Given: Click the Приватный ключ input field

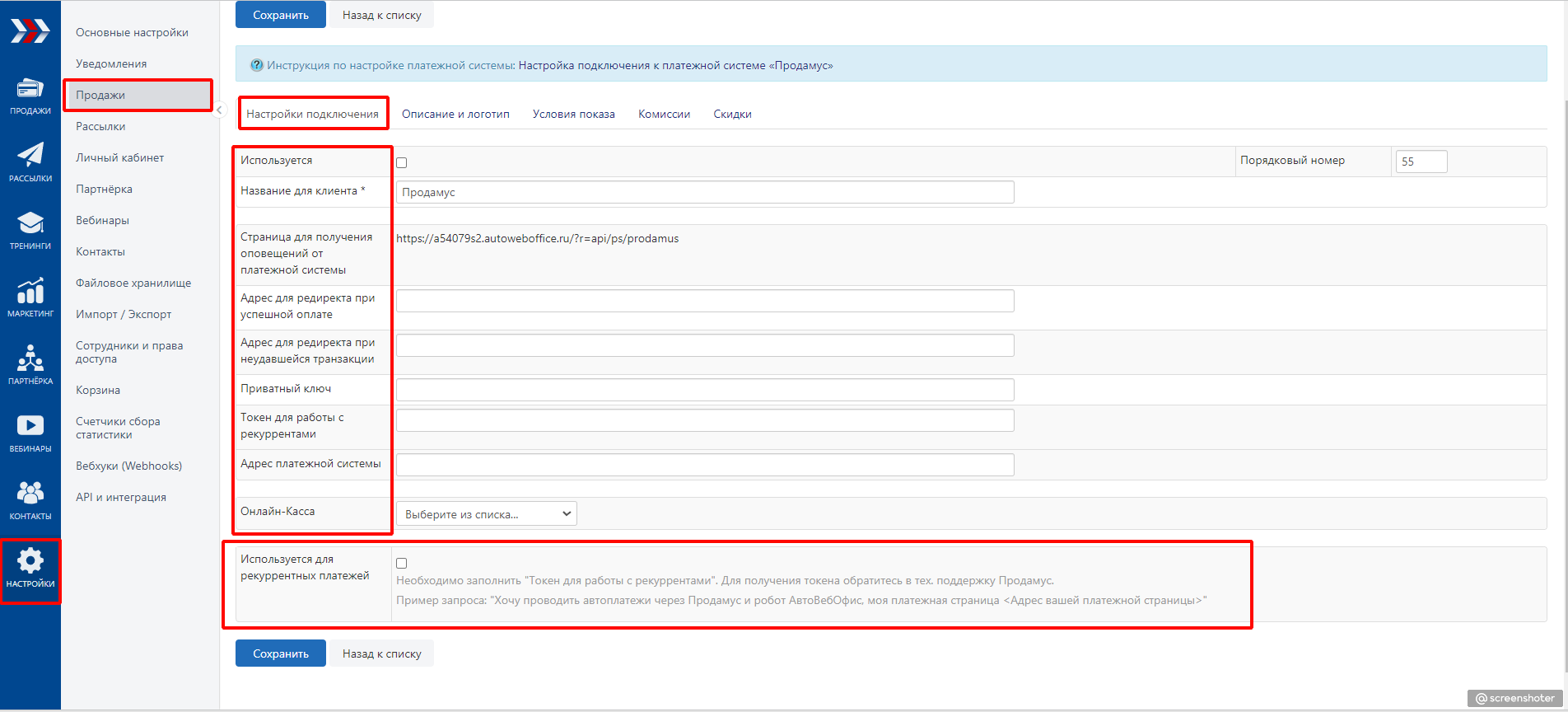Looking at the screenshot, I should tap(705, 390).
